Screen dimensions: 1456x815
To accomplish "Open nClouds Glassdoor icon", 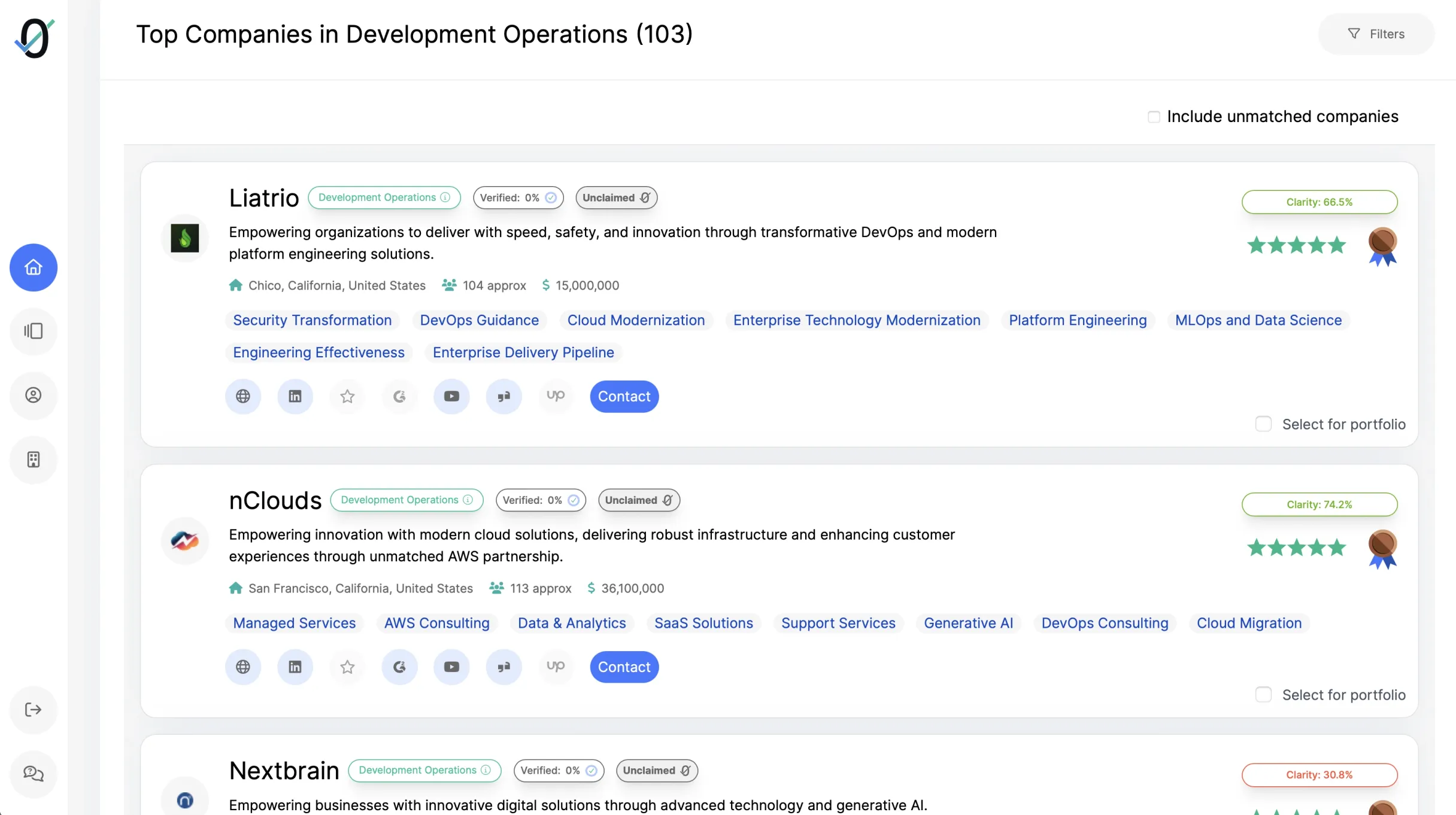I will point(503,667).
